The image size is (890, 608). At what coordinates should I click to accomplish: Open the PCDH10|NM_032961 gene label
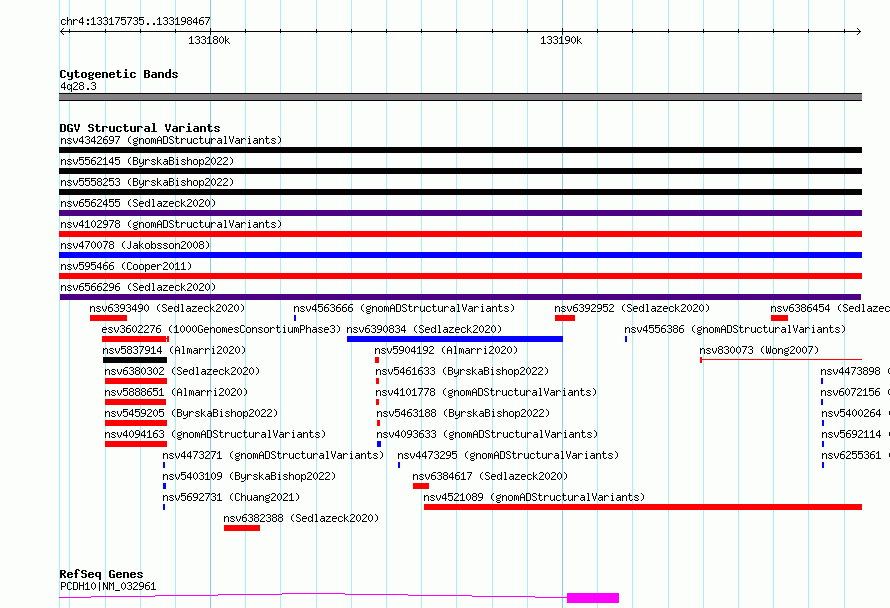(108, 586)
